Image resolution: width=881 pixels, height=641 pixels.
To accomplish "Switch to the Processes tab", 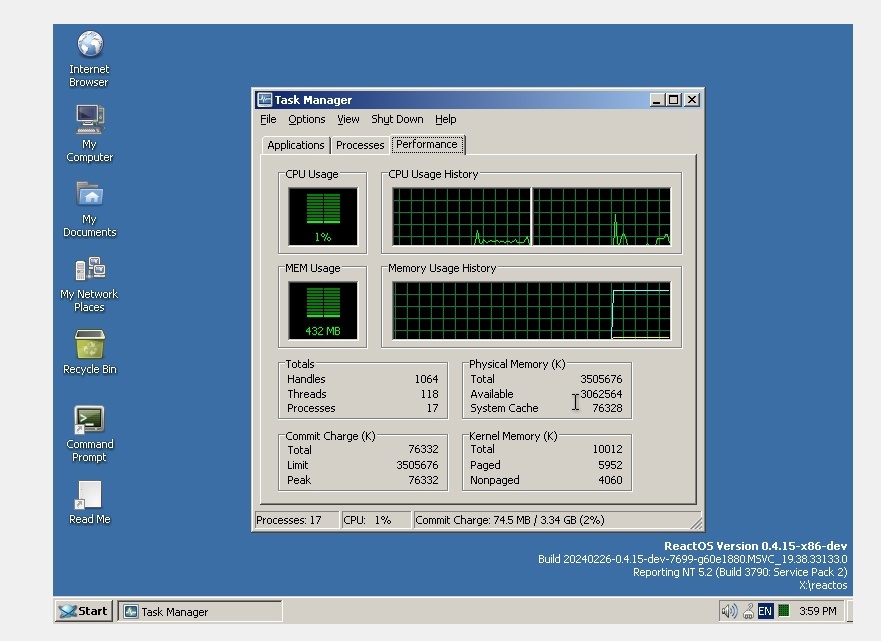I will 359,144.
